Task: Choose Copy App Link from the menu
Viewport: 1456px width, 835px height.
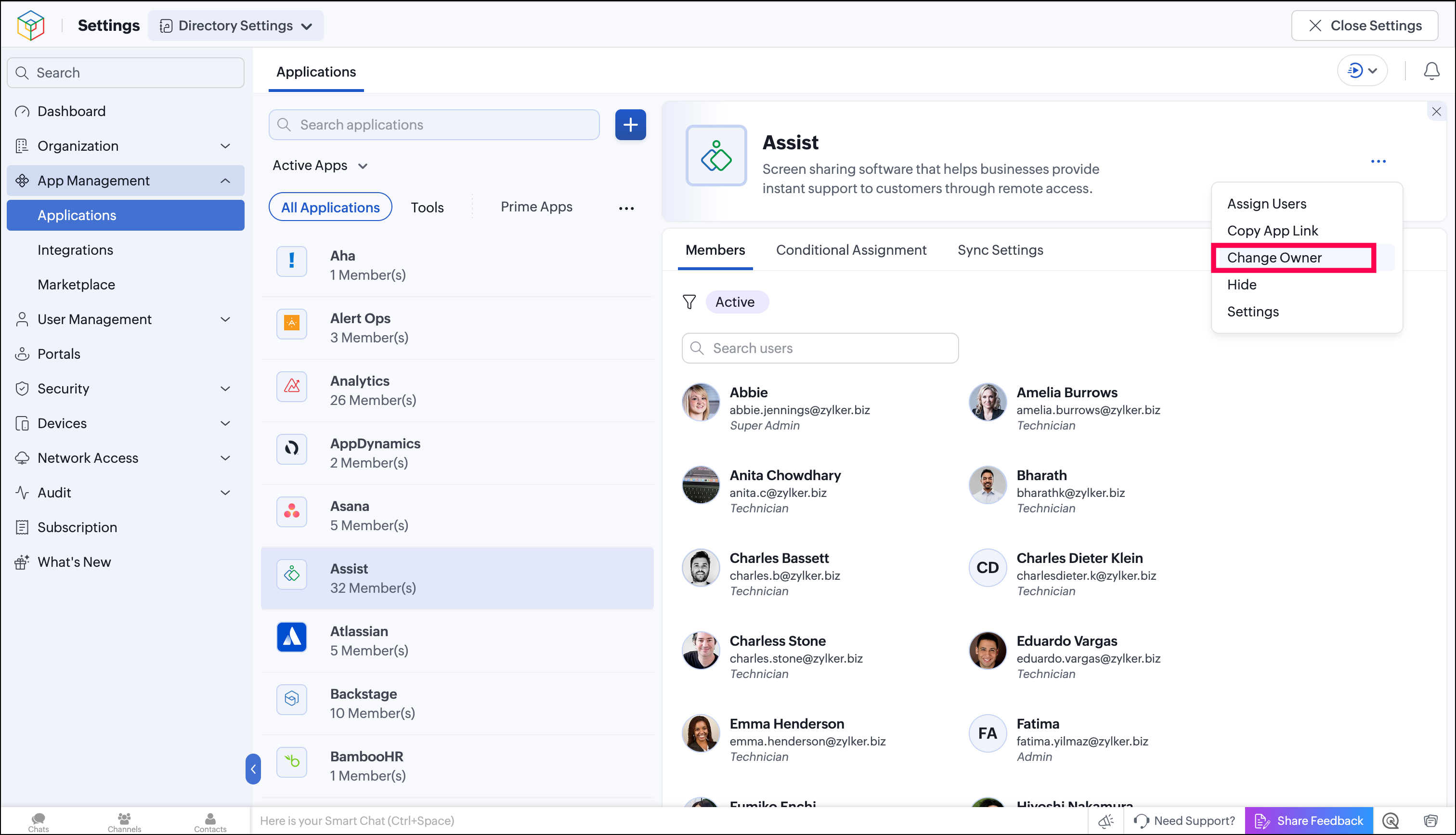Action: point(1272,231)
